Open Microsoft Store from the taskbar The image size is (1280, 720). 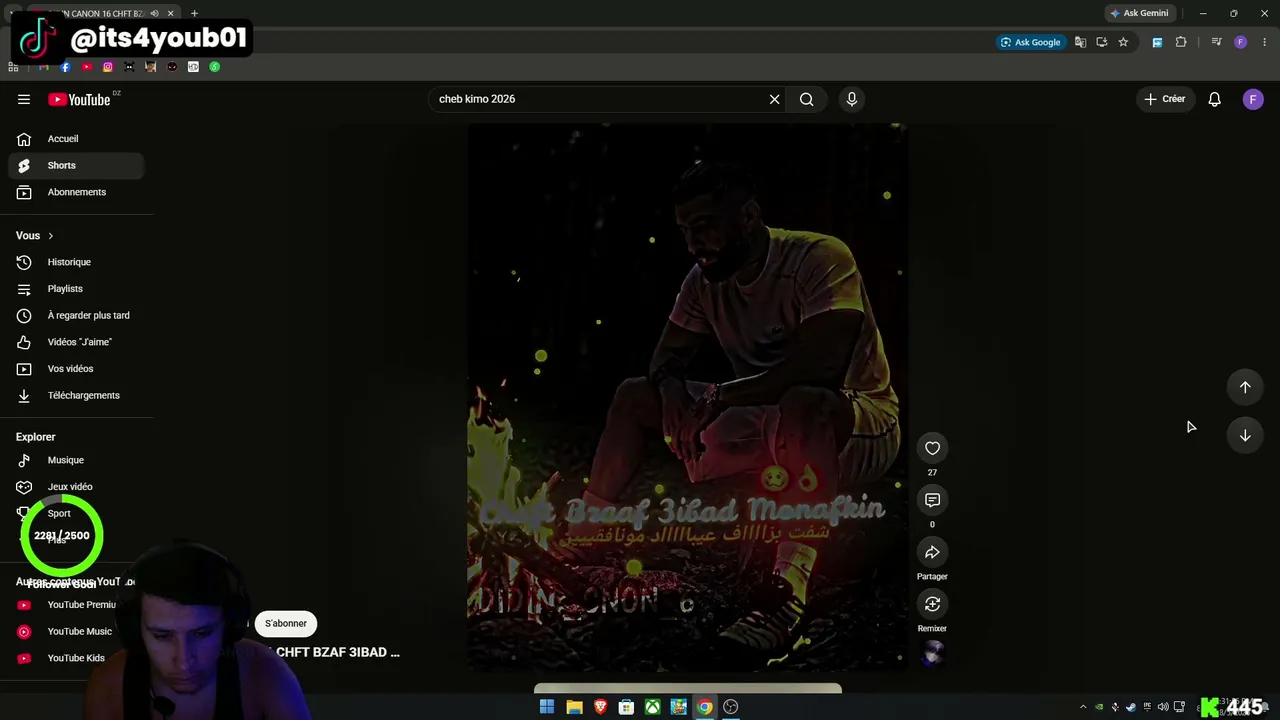tap(626, 707)
